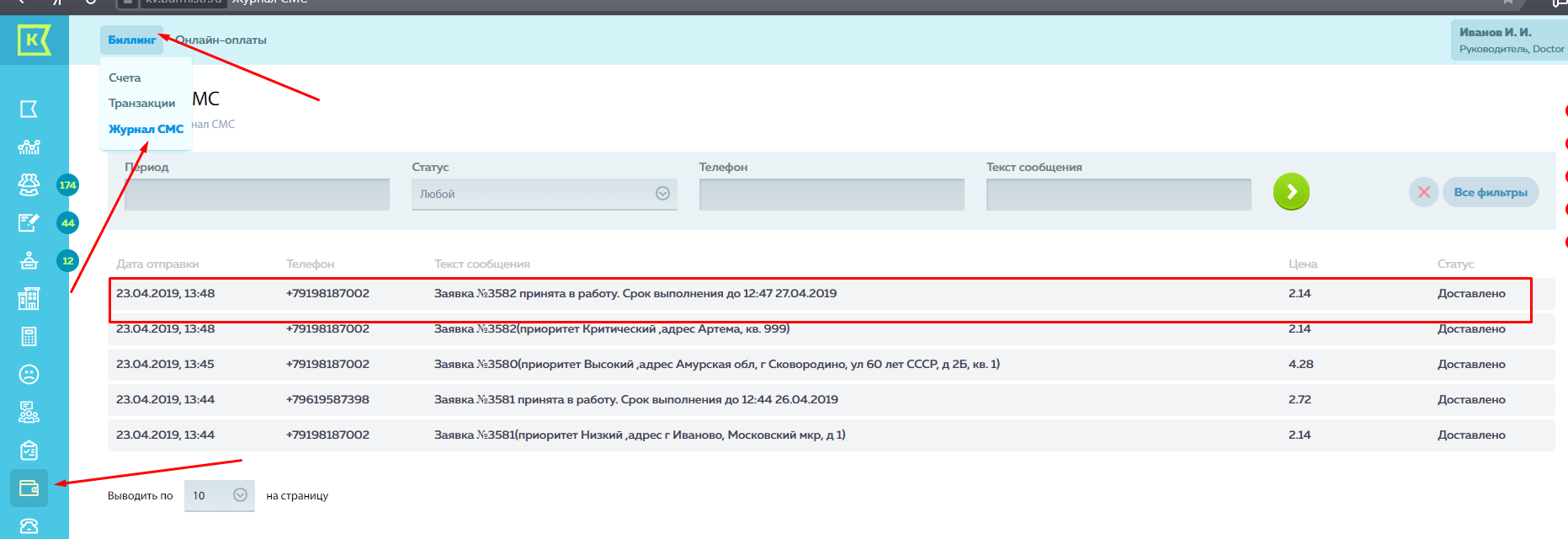Open the analytics chart icon in sidebar
1568x539 pixels.
click(29, 147)
